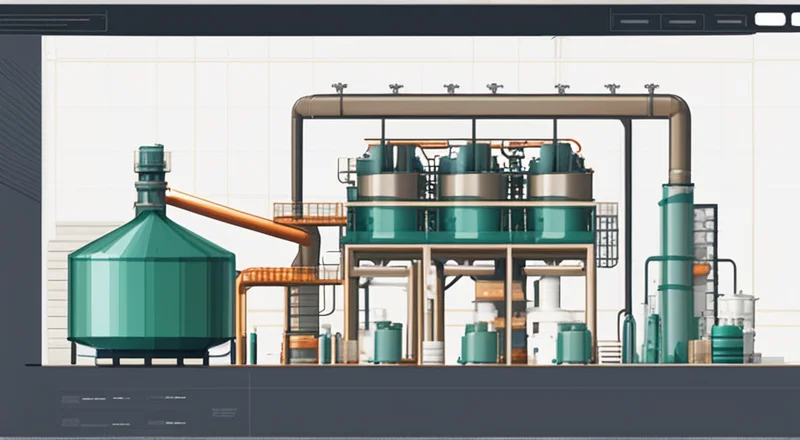This screenshot has height=440, width=800.
Task: Click the title field at top left
Action: coord(54,21)
